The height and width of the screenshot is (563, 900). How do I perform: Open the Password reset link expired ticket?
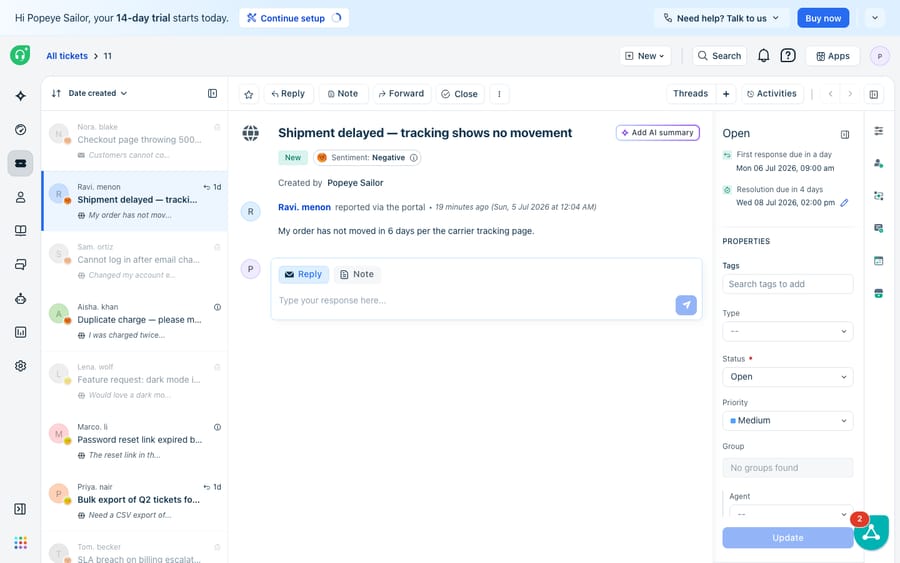pyautogui.click(x=135, y=440)
